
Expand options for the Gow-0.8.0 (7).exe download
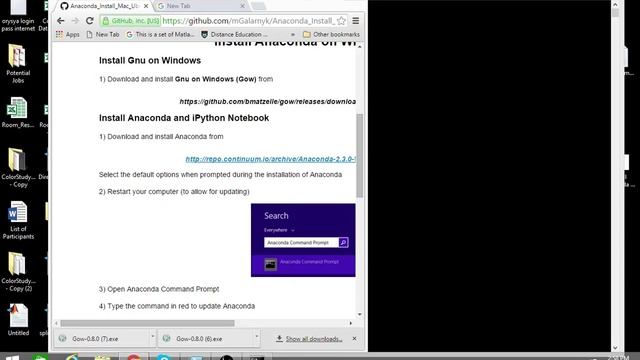(153, 337)
